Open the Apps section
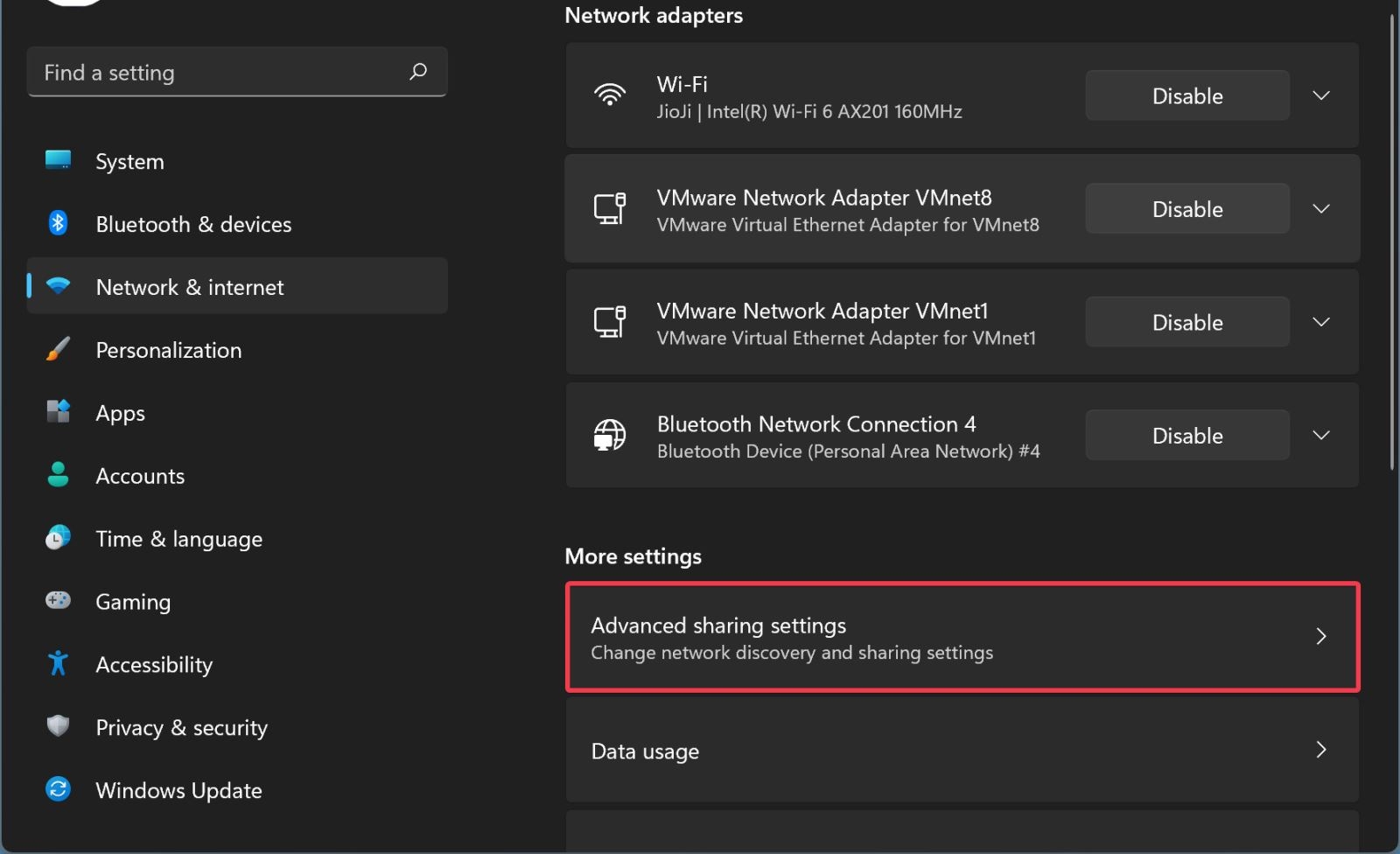 pos(237,413)
